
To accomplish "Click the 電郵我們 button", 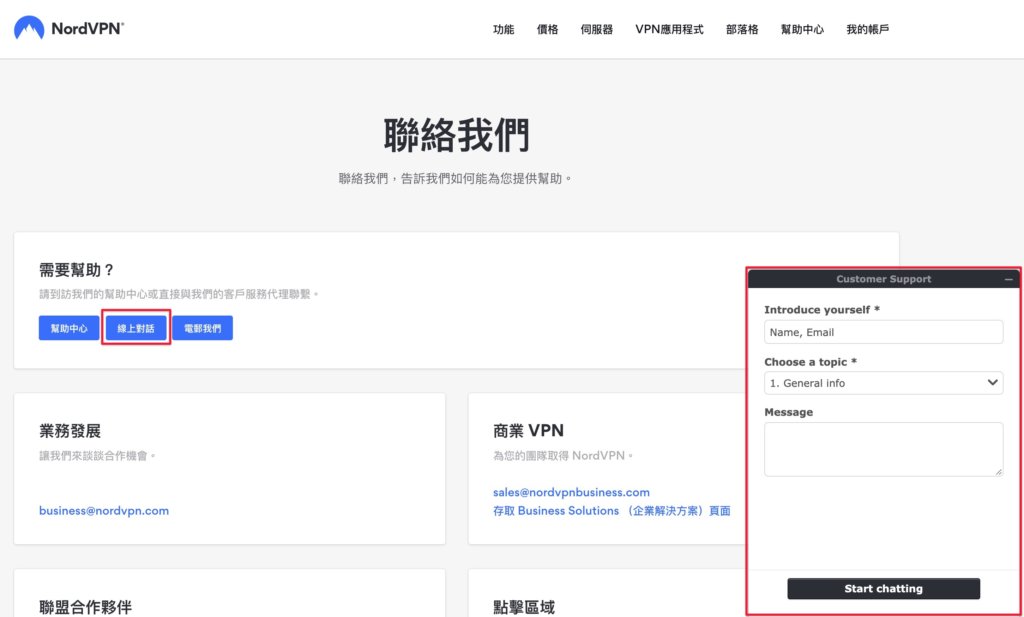I will (202, 328).
